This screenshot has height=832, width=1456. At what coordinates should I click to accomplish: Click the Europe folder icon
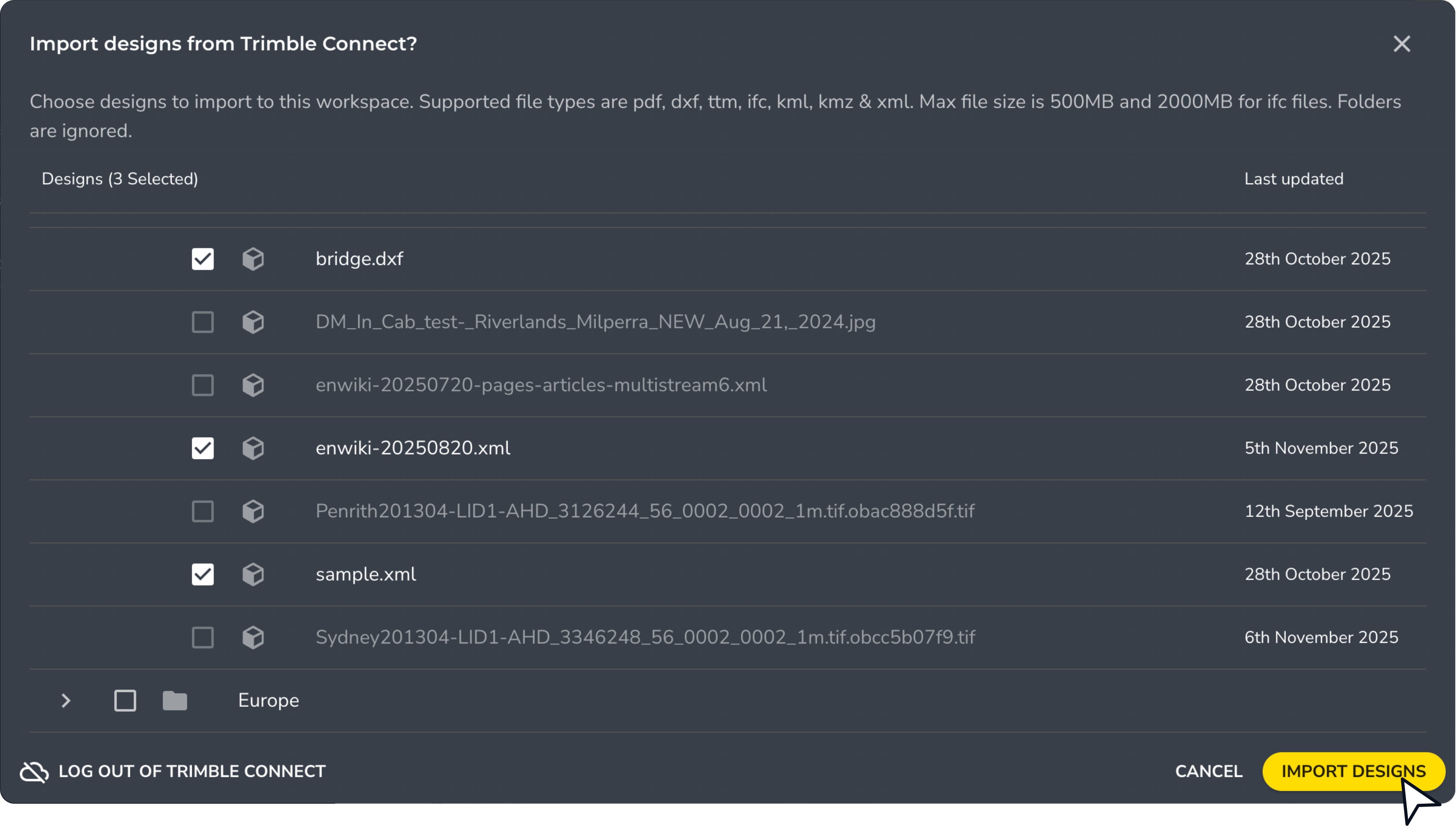[x=175, y=701]
